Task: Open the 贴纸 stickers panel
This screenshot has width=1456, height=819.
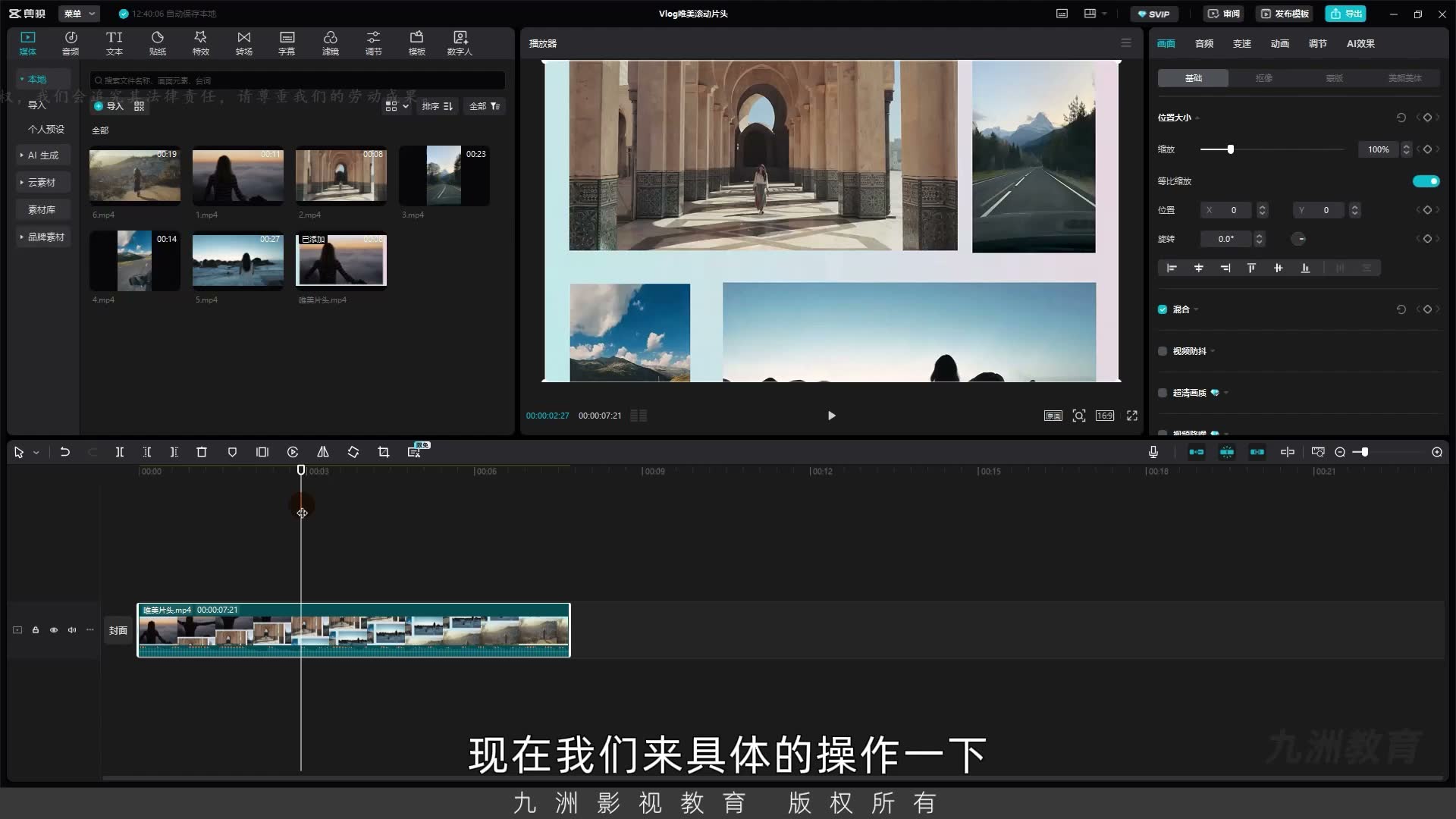Action: (158, 43)
